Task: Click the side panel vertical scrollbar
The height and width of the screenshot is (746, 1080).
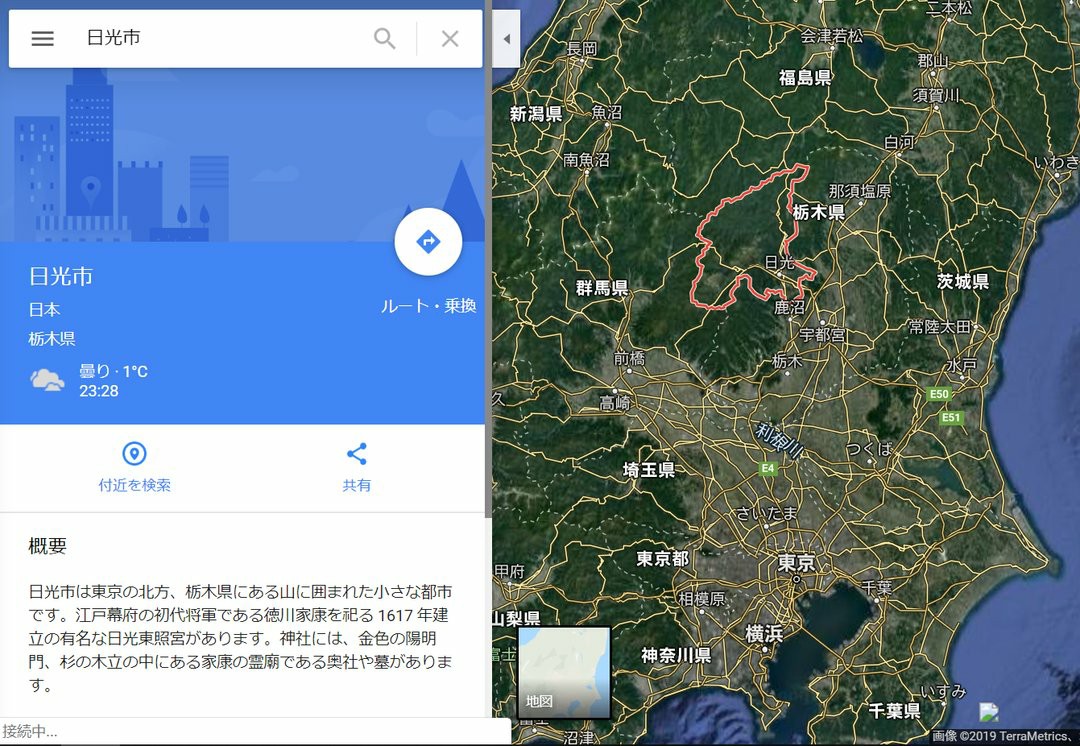Action: [x=488, y=262]
